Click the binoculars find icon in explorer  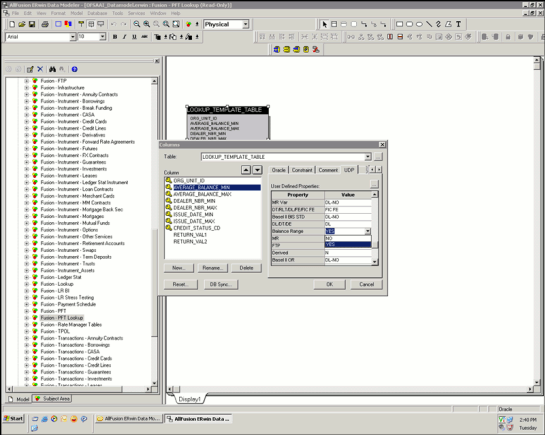tap(52, 69)
